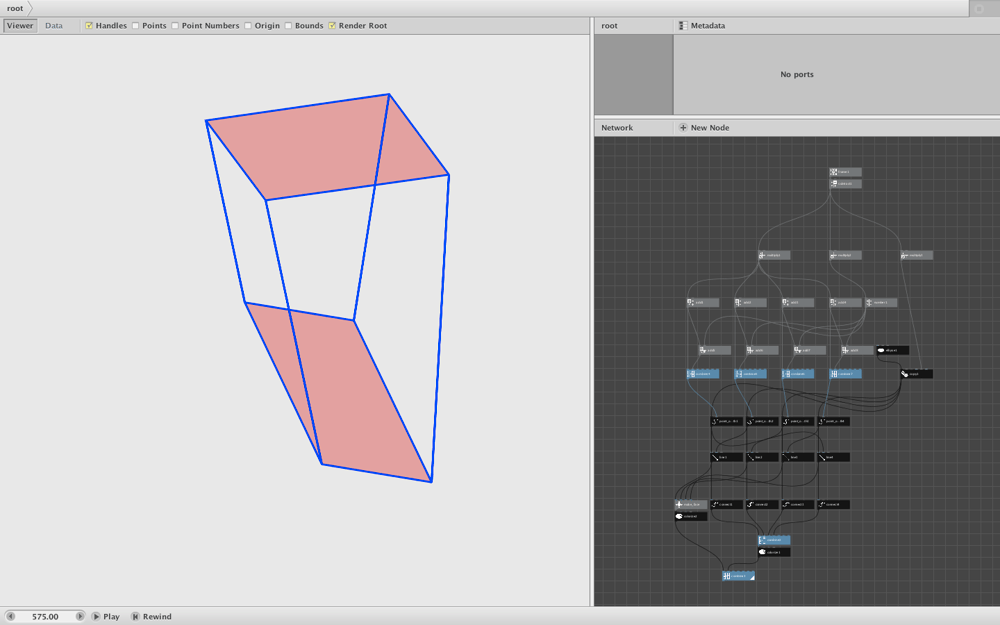Select the point-on-path node above line4
This screenshot has width=1000, height=625.
(x=834, y=422)
